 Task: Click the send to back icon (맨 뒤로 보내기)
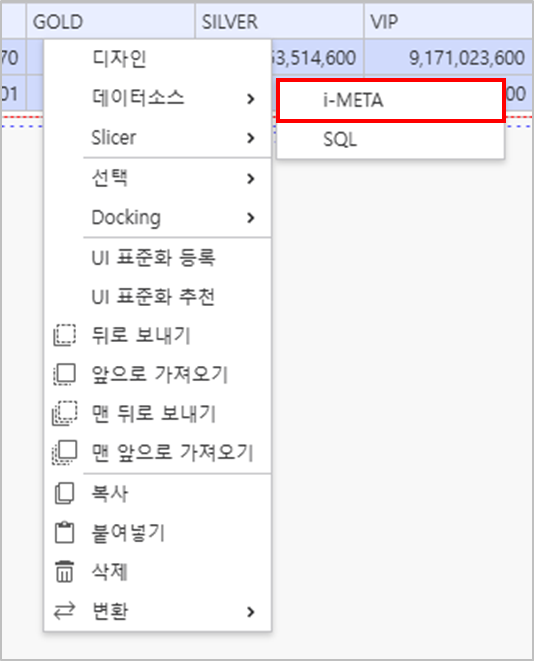click(64, 413)
